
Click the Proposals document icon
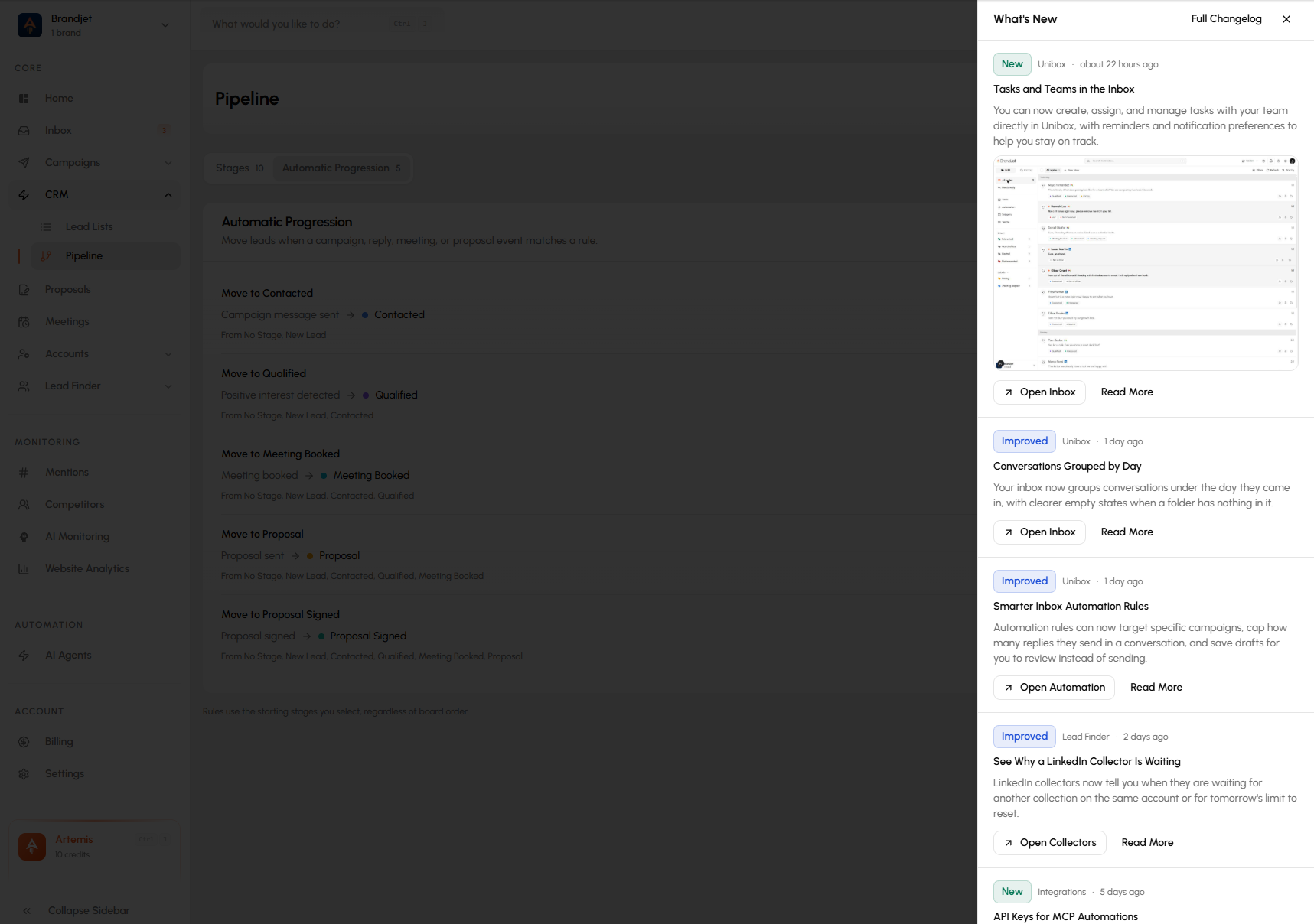click(24, 290)
